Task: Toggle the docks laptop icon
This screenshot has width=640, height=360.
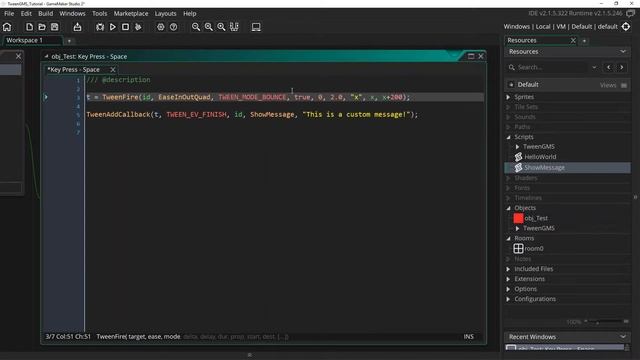Action: point(256,27)
